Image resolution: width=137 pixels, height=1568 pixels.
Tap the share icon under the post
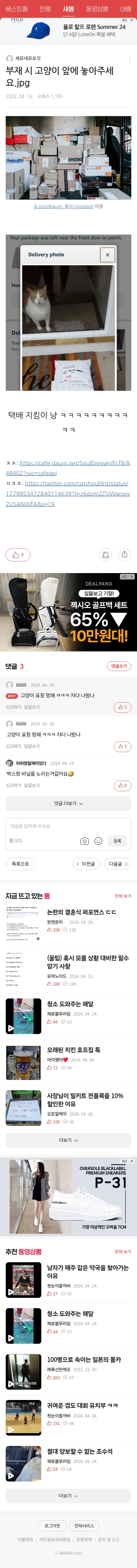(x=124, y=555)
